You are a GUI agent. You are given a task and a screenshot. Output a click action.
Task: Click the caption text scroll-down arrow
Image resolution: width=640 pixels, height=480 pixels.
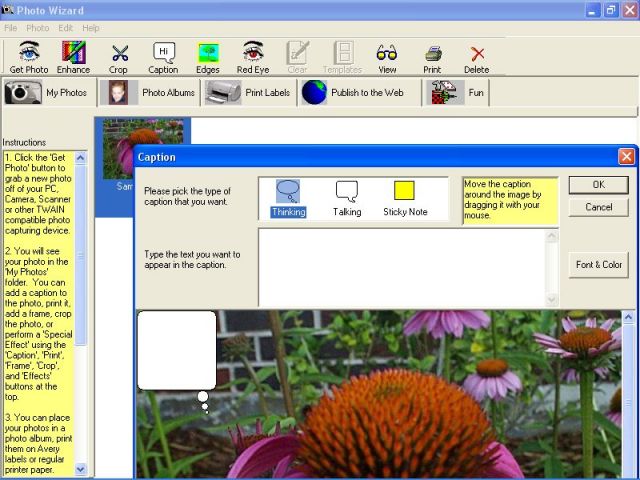tap(552, 300)
